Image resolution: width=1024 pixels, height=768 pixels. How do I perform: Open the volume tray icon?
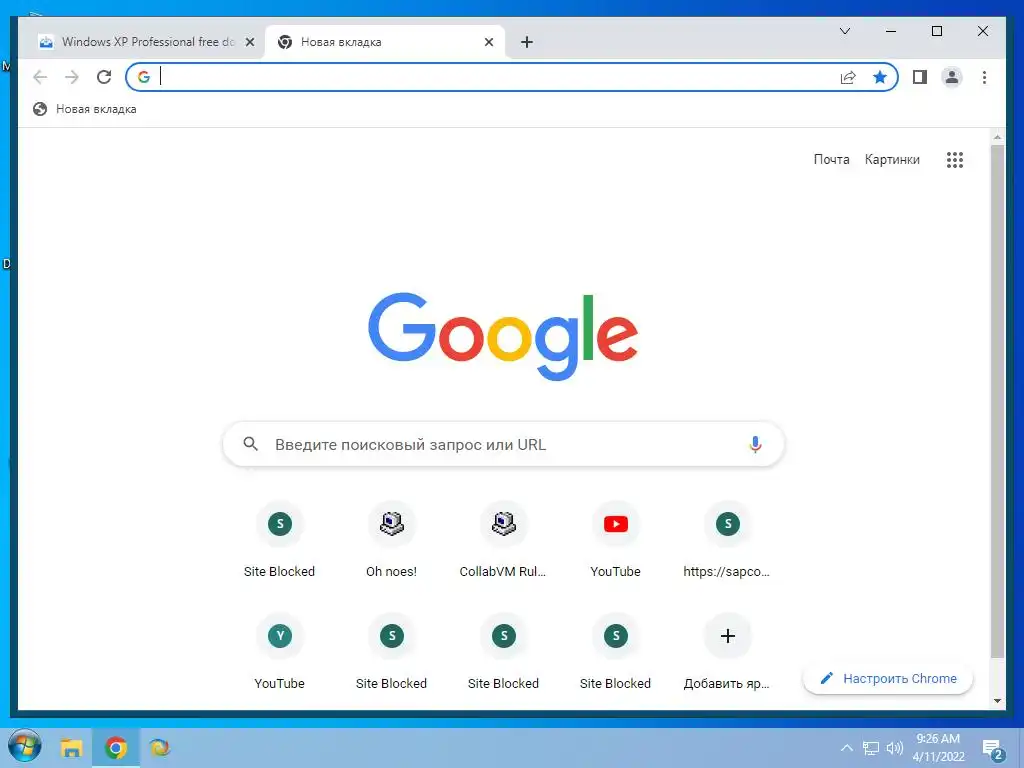[x=894, y=748]
